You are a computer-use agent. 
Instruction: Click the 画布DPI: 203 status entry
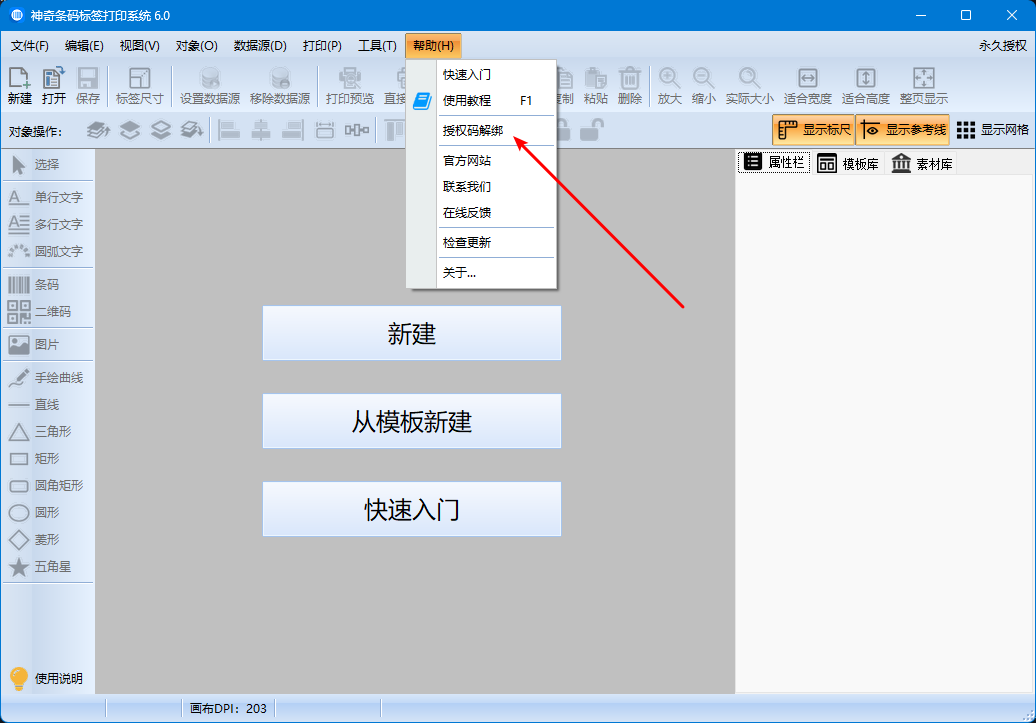228,708
